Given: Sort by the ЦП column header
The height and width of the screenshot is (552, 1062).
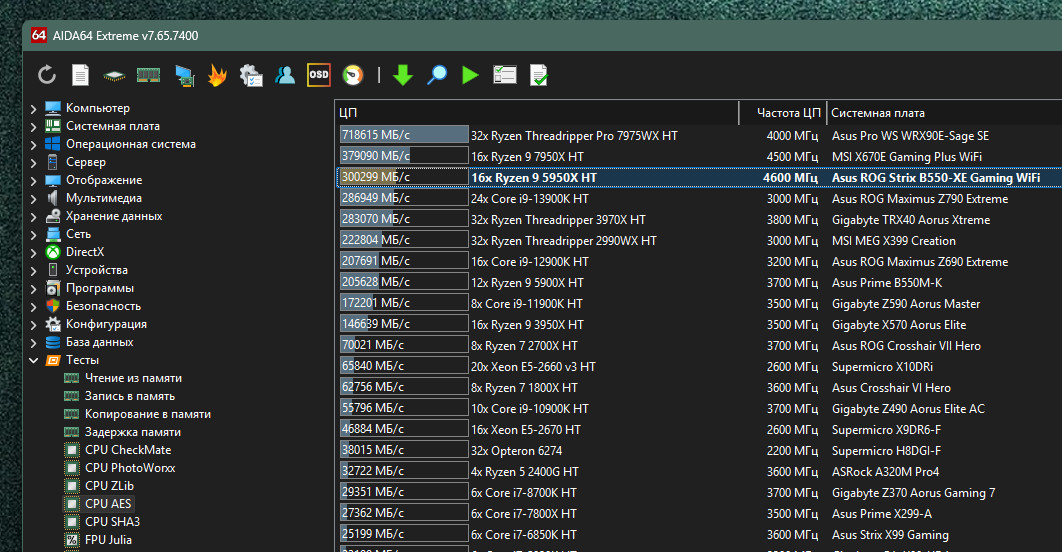Looking at the screenshot, I should point(536,112).
